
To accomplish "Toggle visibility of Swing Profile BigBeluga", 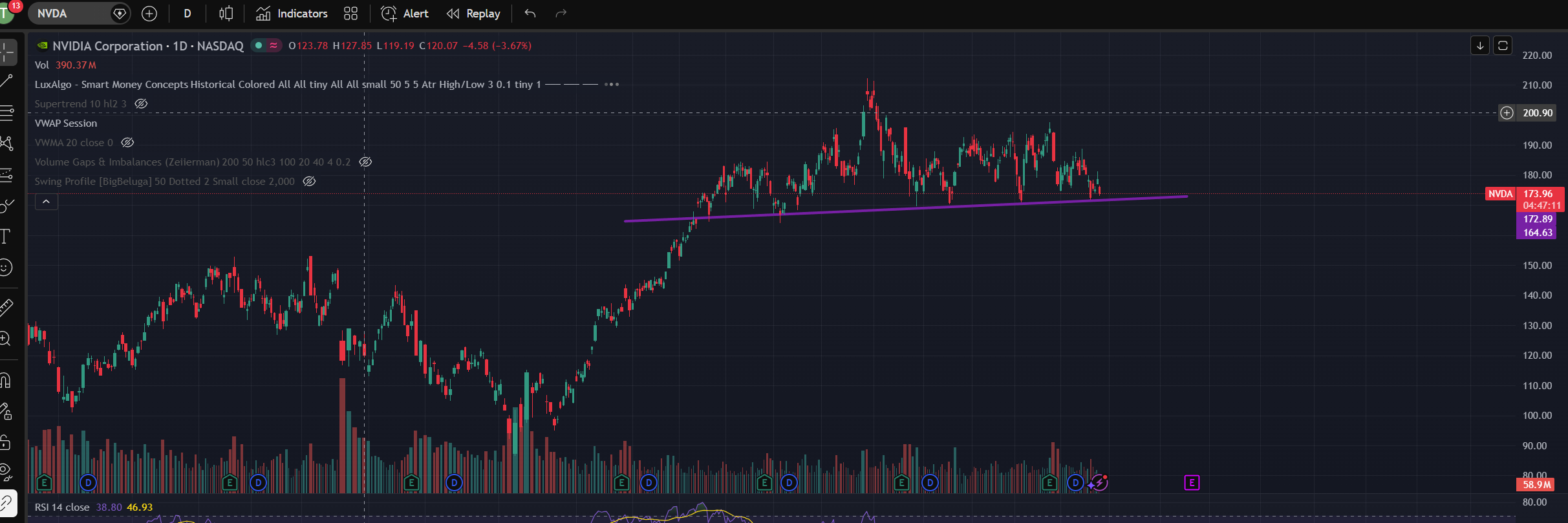I will click(310, 182).
